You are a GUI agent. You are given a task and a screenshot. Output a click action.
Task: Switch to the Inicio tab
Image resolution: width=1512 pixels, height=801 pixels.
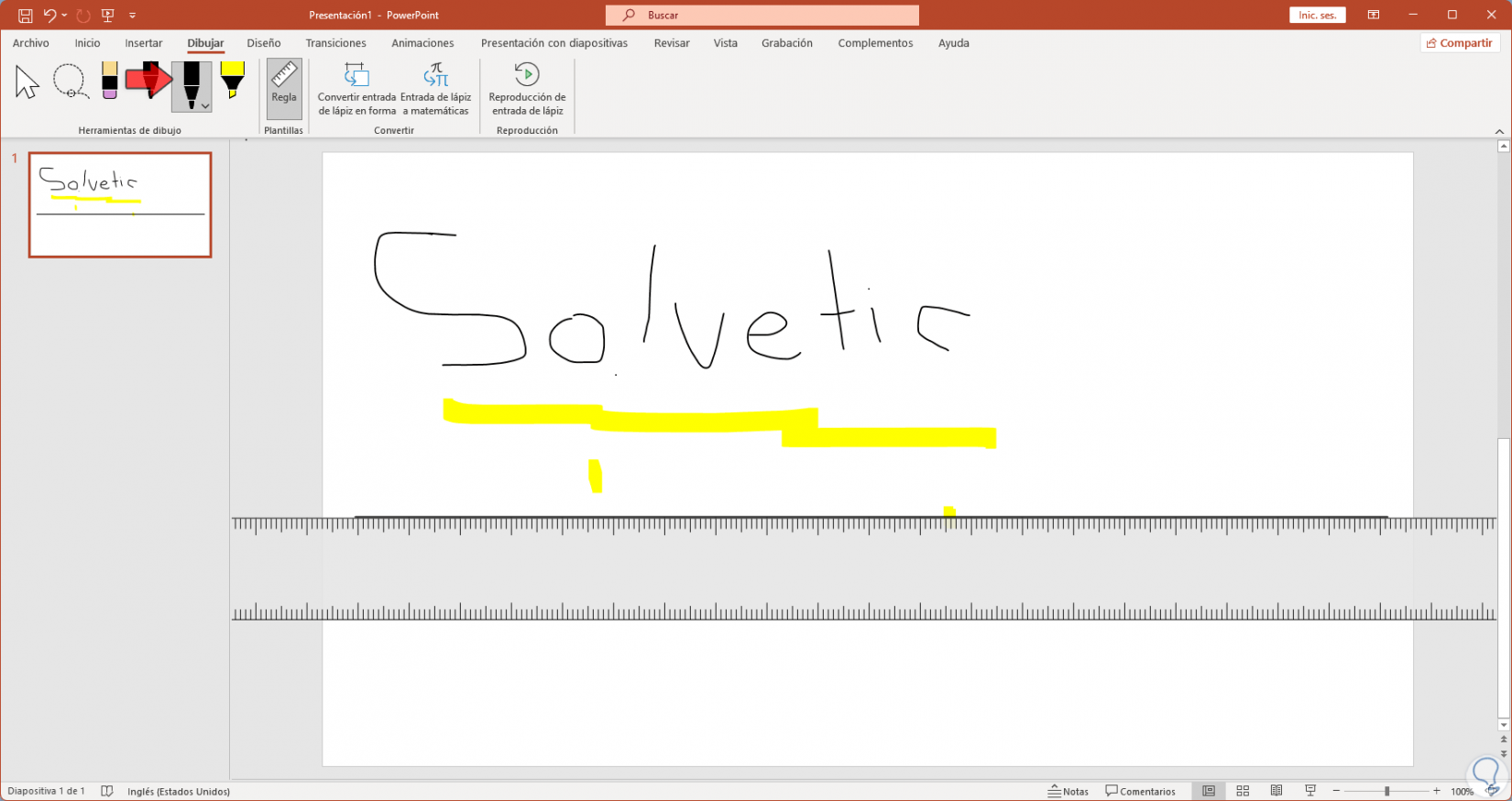tap(88, 43)
